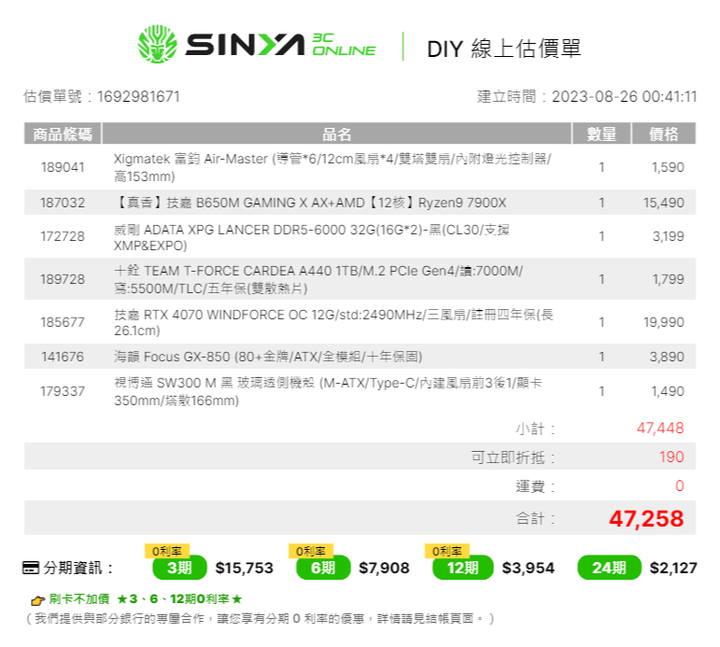The width and height of the screenshot is (720, 647).
Task: Click the price 1,590
Action: (x=668, y=167)
